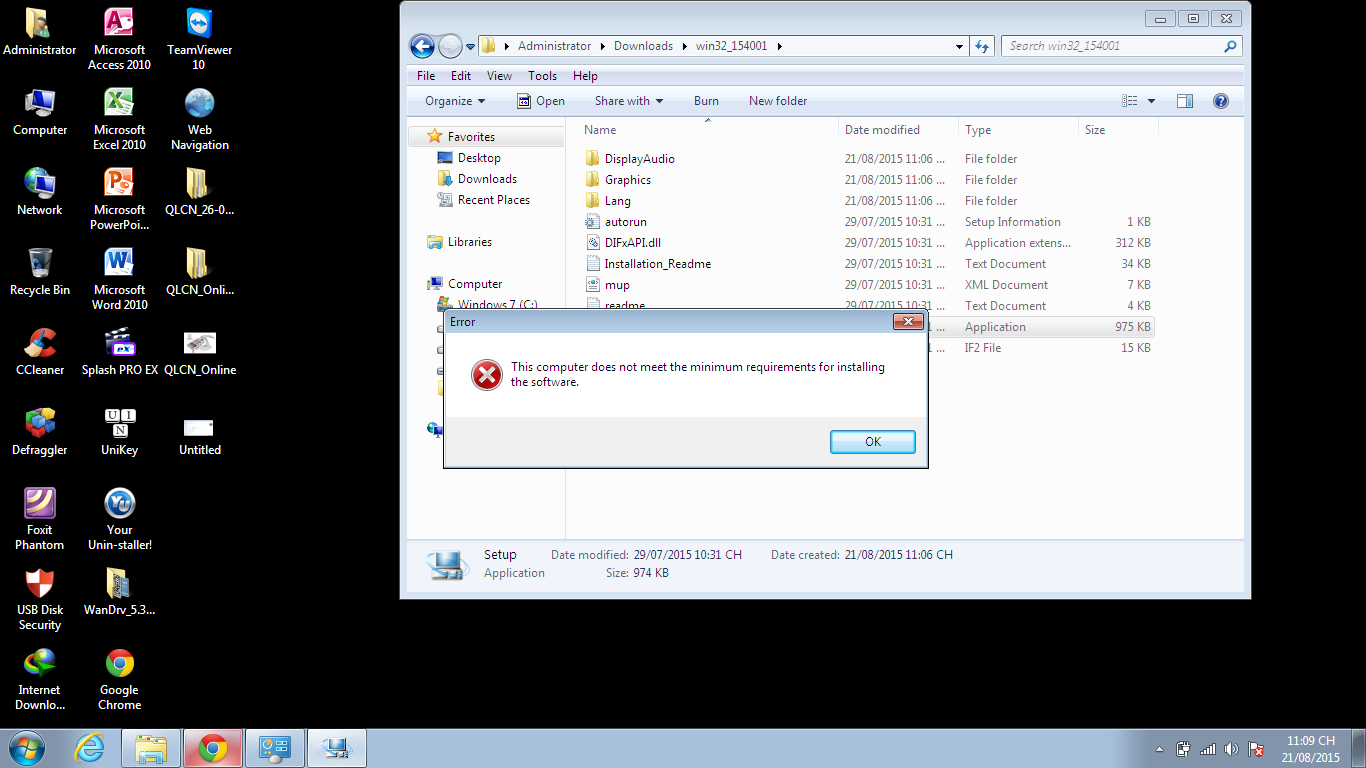This screenshot has width=1366, height=768.
Task: Open the change view options arrow
Action: point(1151,101)
